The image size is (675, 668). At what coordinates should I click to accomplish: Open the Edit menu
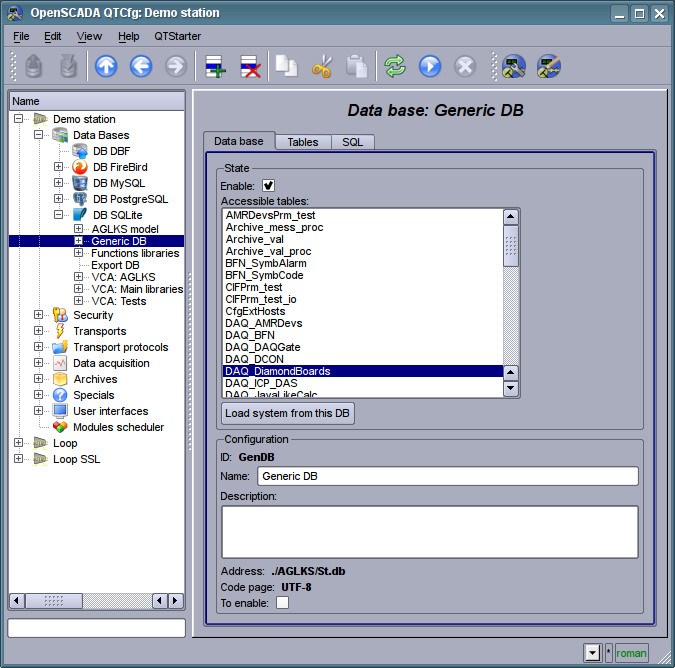click(53, 36)
